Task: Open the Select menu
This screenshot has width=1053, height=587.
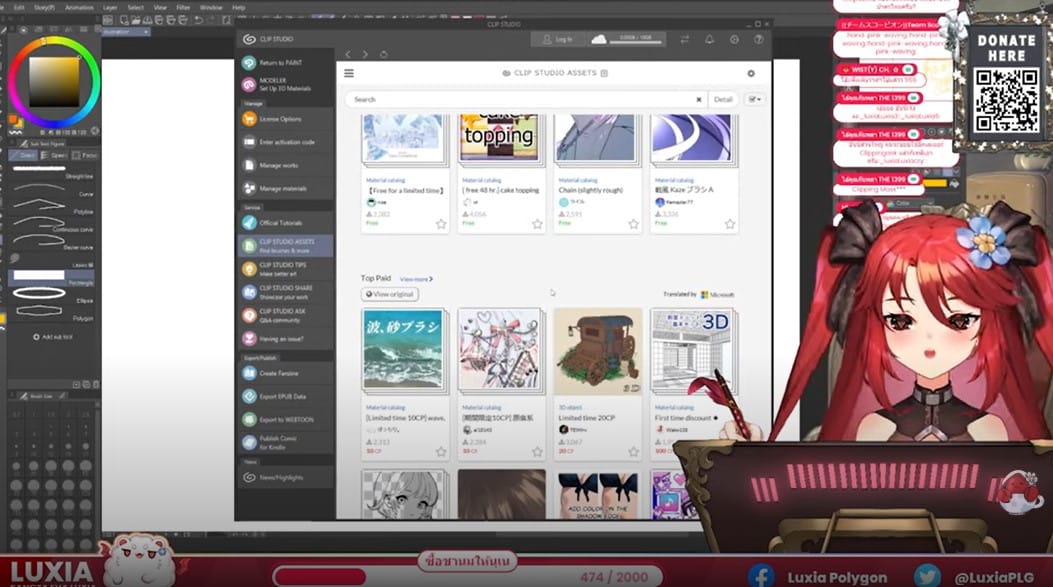Action: pyautogui.click(x=136, y=7)
